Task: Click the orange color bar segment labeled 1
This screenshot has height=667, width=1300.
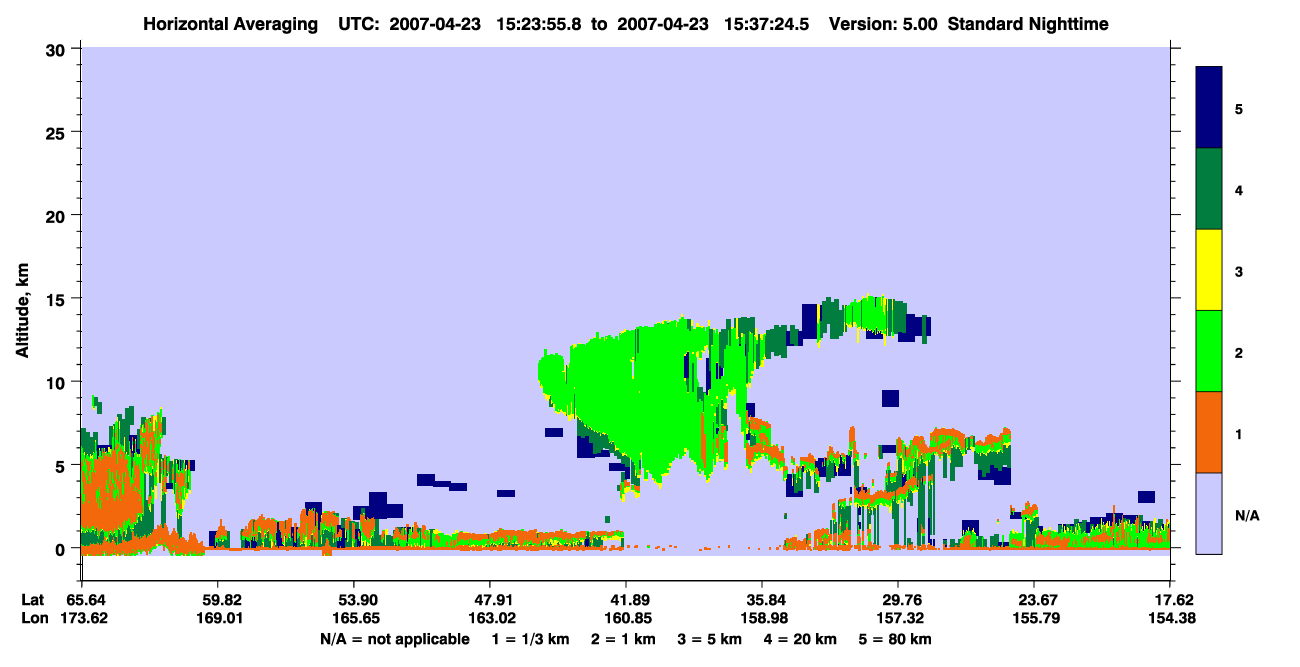Action: [1209, 432]
